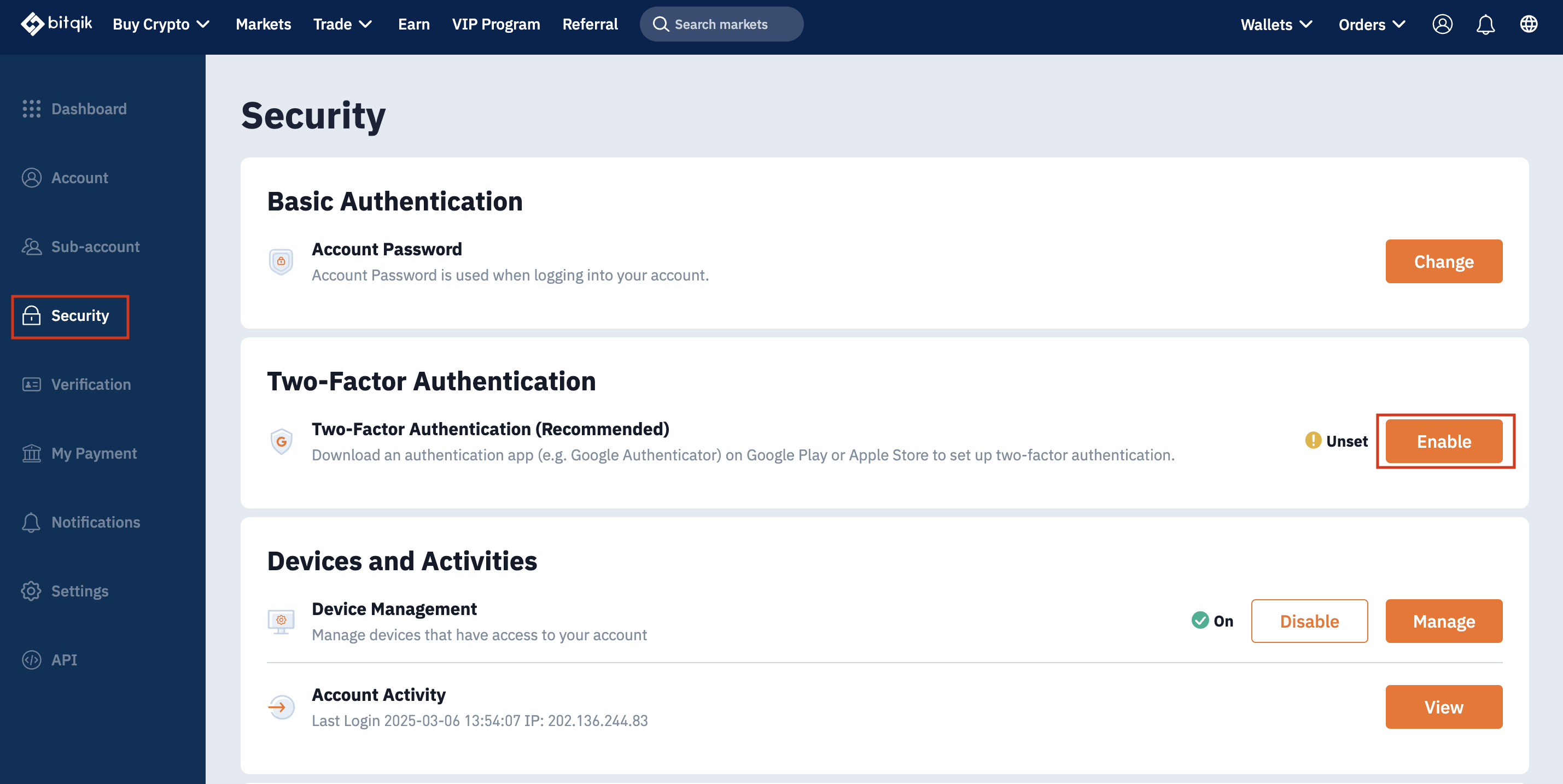This screenshot has width=1563, height=784.
Task: Open the Markets page
Action: (264, 24)
